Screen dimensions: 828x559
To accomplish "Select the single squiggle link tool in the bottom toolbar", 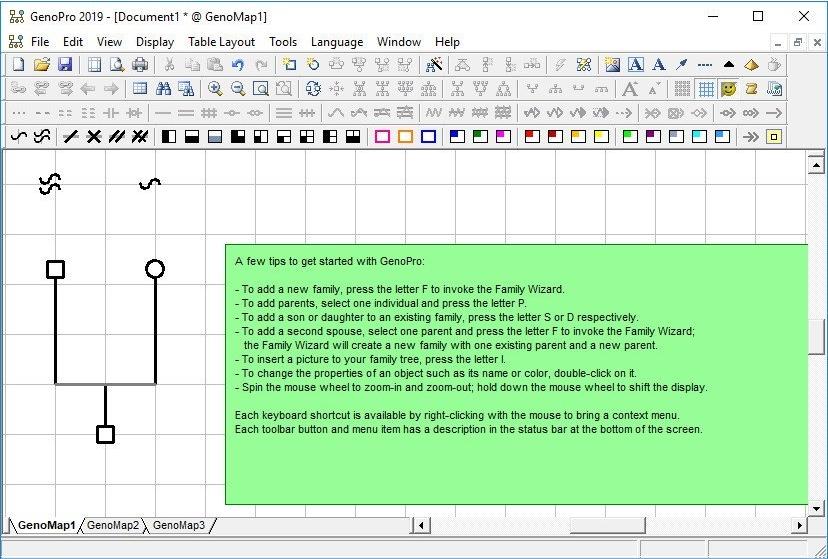I will (x=18, y=137).
